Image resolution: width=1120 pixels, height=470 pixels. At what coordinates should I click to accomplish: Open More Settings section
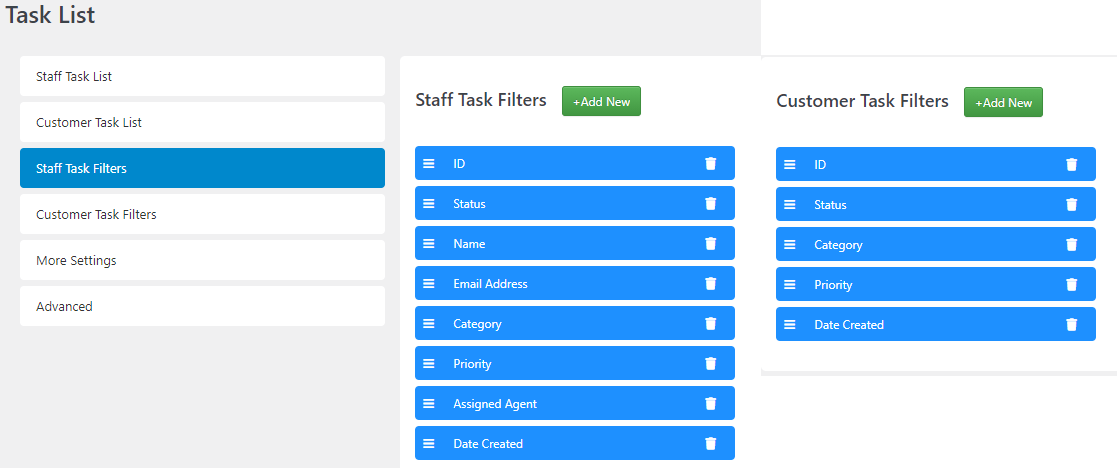point(202,260)
